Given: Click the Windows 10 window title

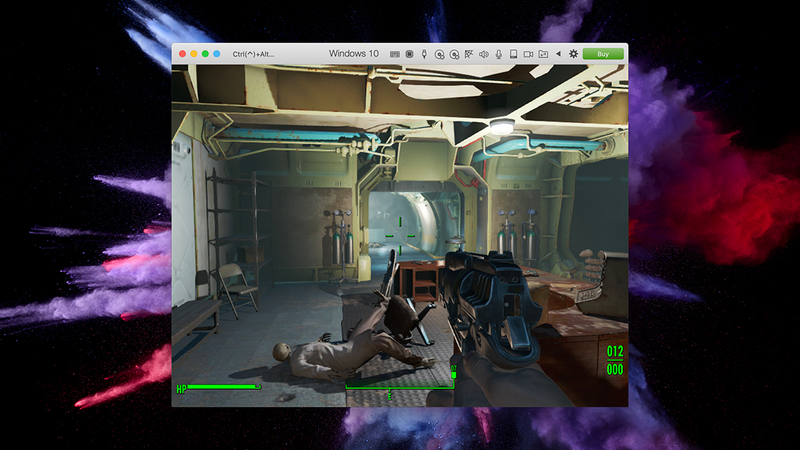Looking at the screenshot, I should click(354, 54).
